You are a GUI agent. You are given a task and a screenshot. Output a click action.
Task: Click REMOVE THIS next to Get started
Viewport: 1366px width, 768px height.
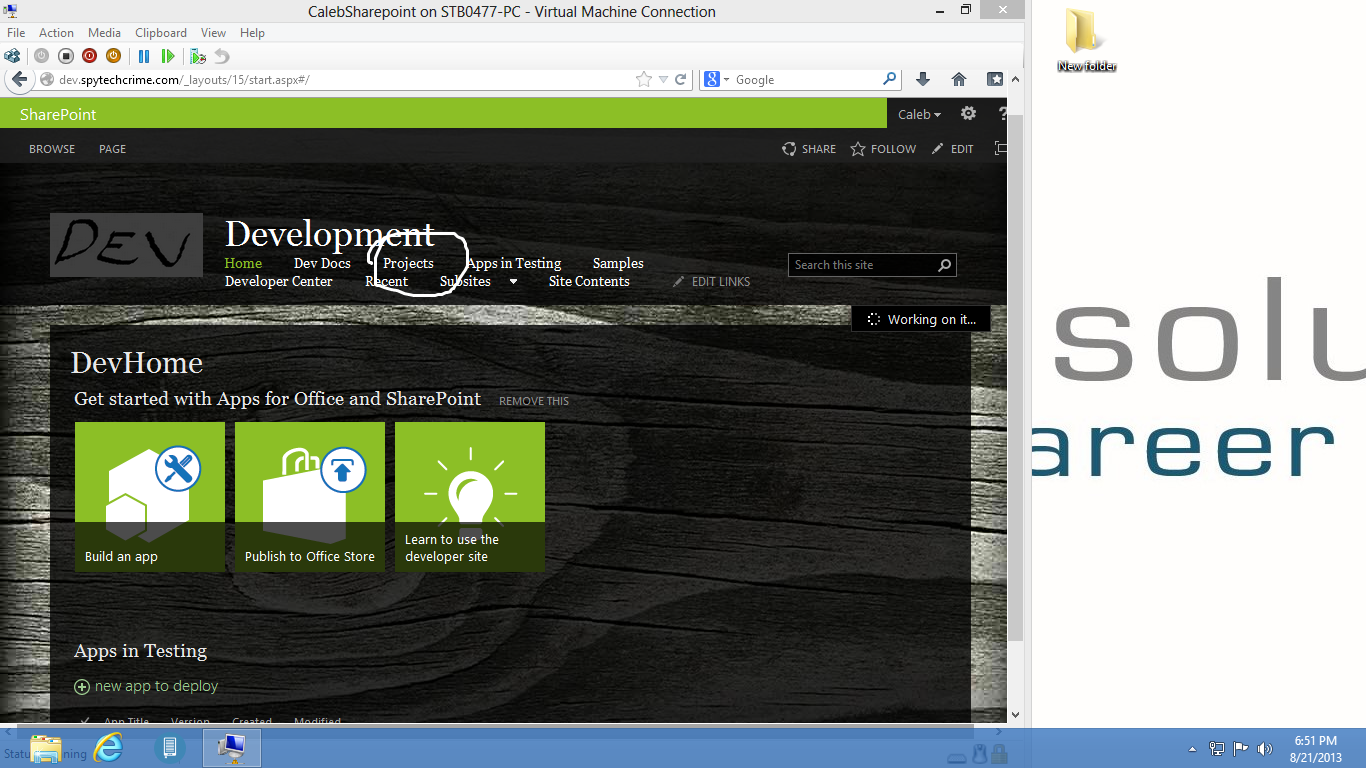click(534, 401)
